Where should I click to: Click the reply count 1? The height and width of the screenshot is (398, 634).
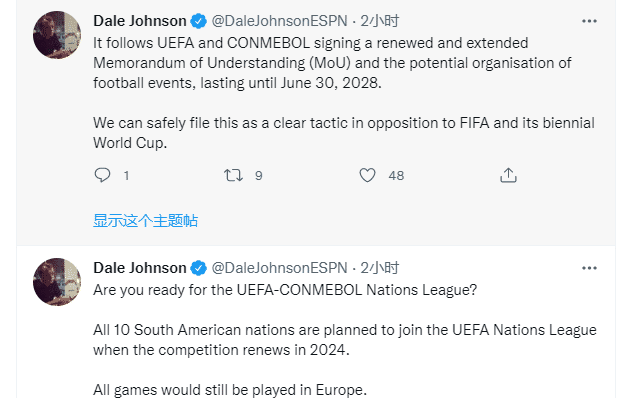127,176
